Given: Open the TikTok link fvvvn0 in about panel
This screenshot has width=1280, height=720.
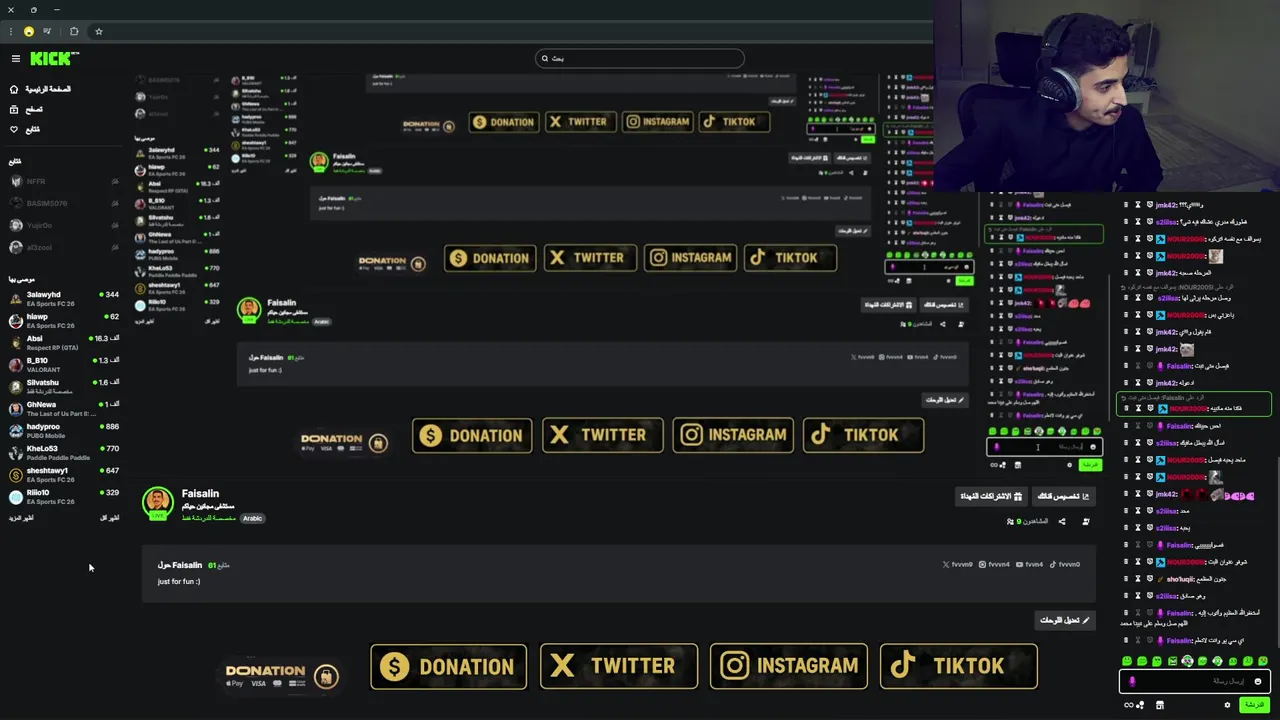Looking at the screenshot, I should click(1065, 564).
